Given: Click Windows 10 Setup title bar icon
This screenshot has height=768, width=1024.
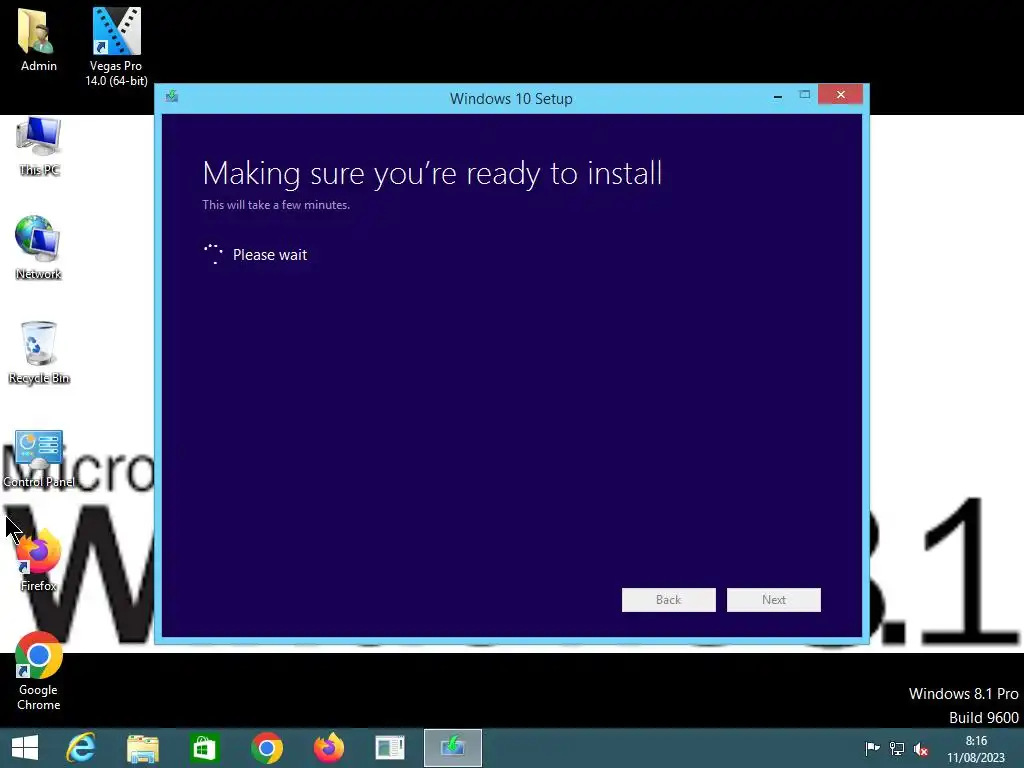Looking at the screenshot, I should pos(172,97).
